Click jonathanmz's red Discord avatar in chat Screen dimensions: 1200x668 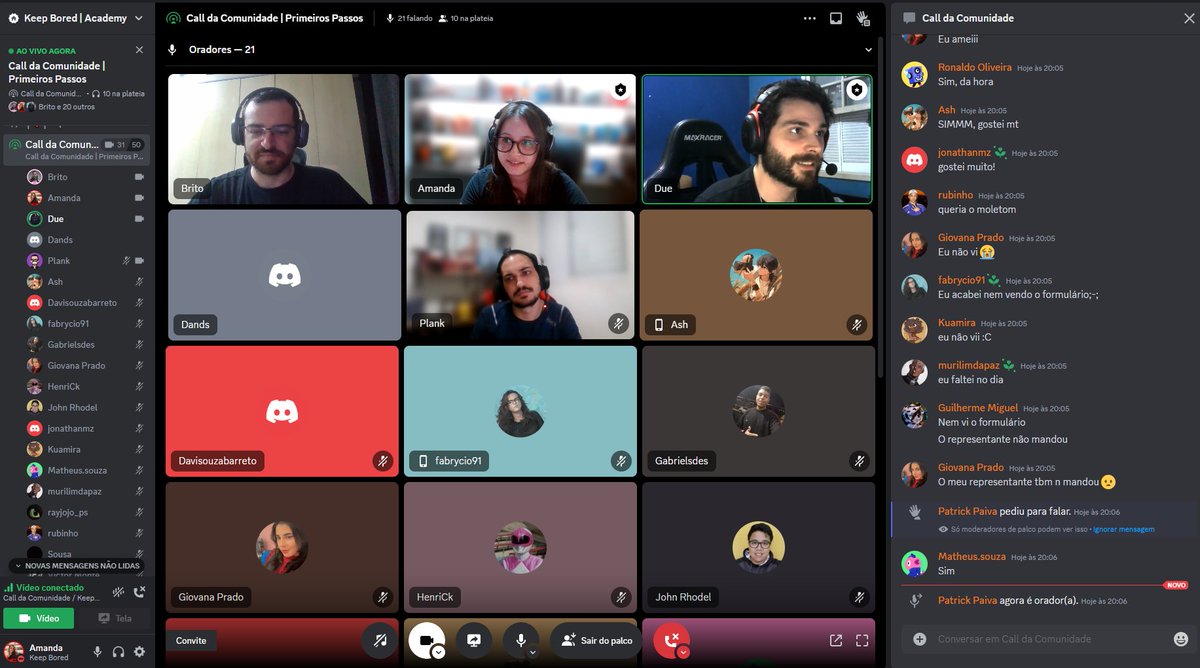914,159
